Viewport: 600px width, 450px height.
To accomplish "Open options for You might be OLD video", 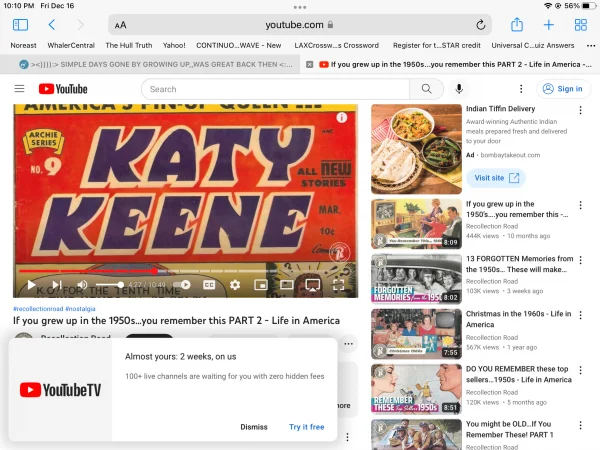I will click(580, 425).
